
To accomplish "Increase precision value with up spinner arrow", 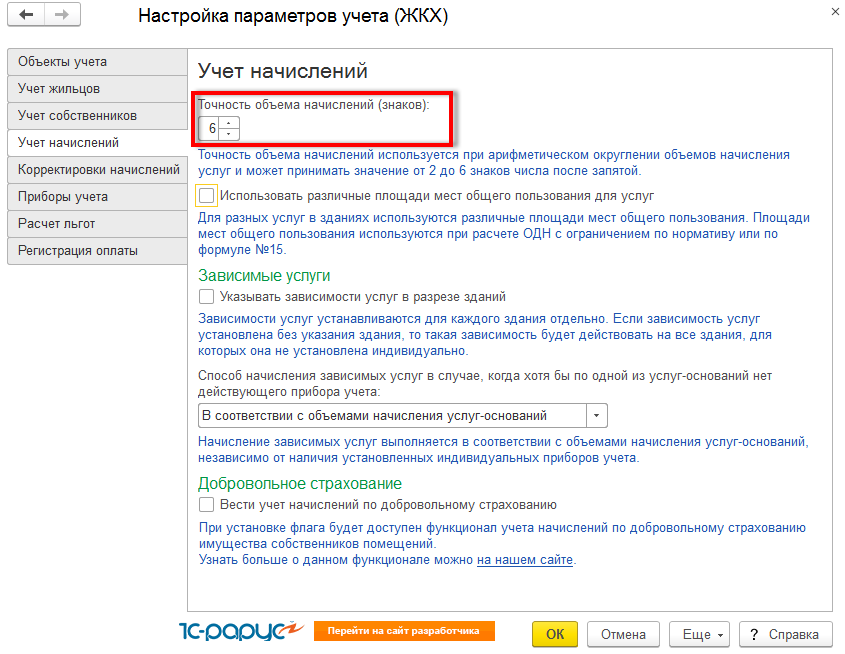I will pos(230,123).
